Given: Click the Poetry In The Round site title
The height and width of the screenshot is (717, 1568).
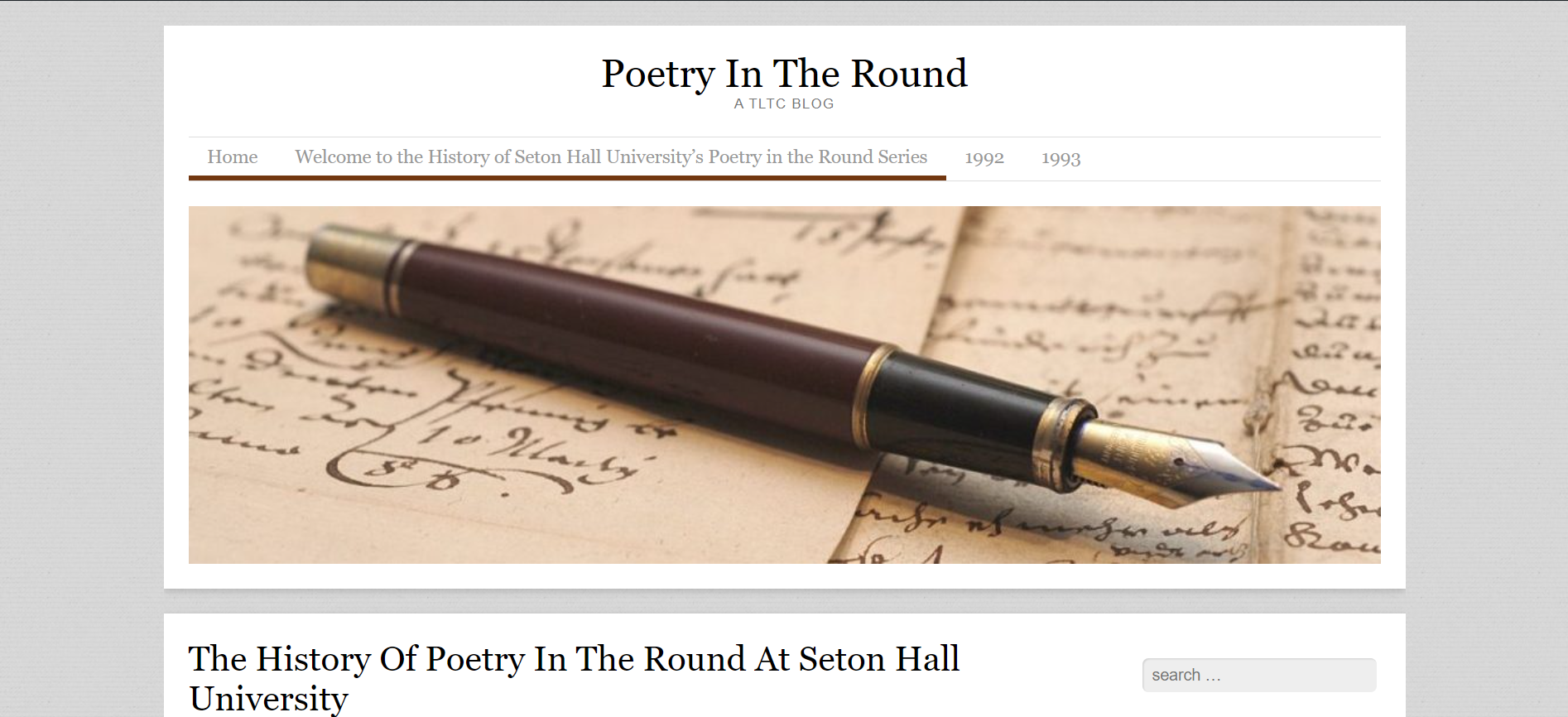Looking at the screenshot, I should (x=783, y=73).
